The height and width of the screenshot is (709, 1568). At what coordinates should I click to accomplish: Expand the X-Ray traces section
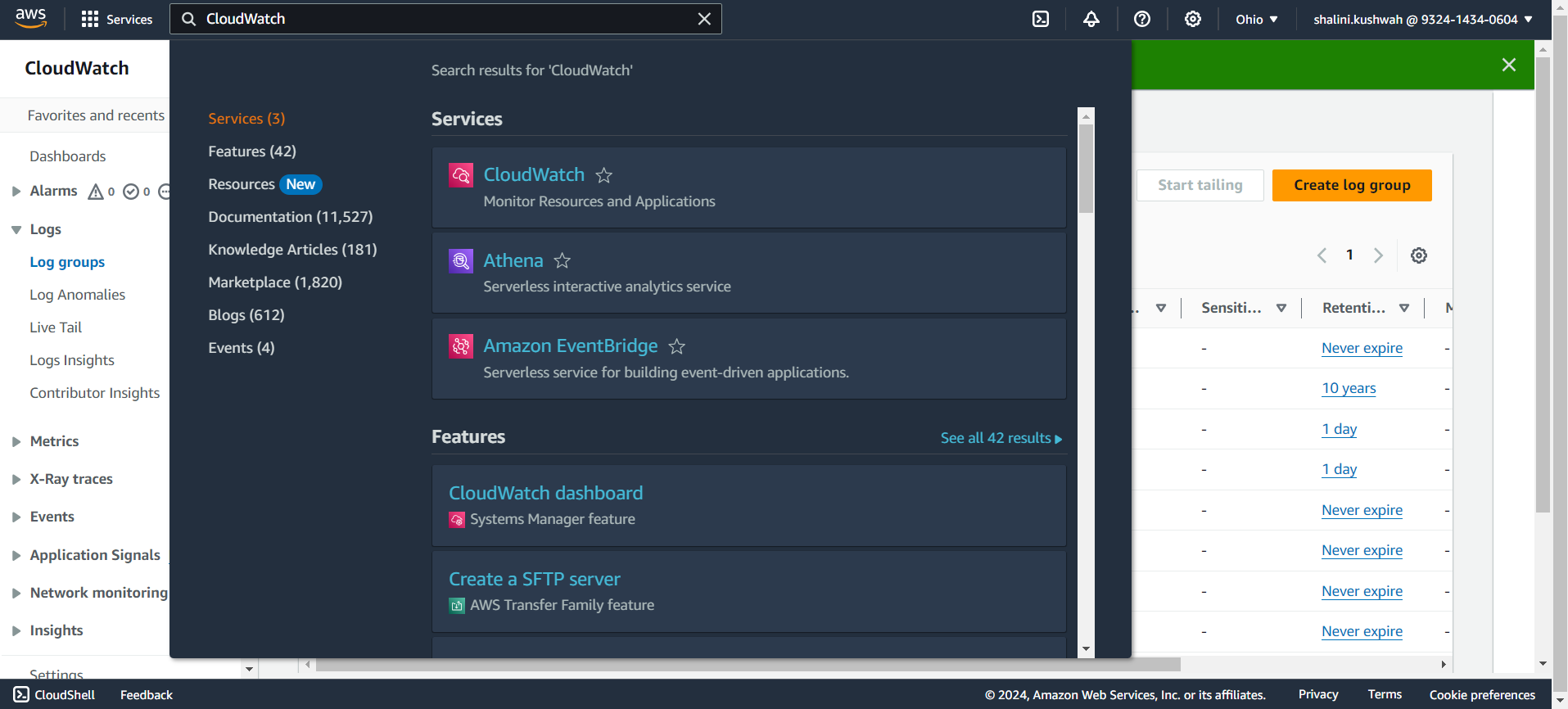[x=16, y=480]
